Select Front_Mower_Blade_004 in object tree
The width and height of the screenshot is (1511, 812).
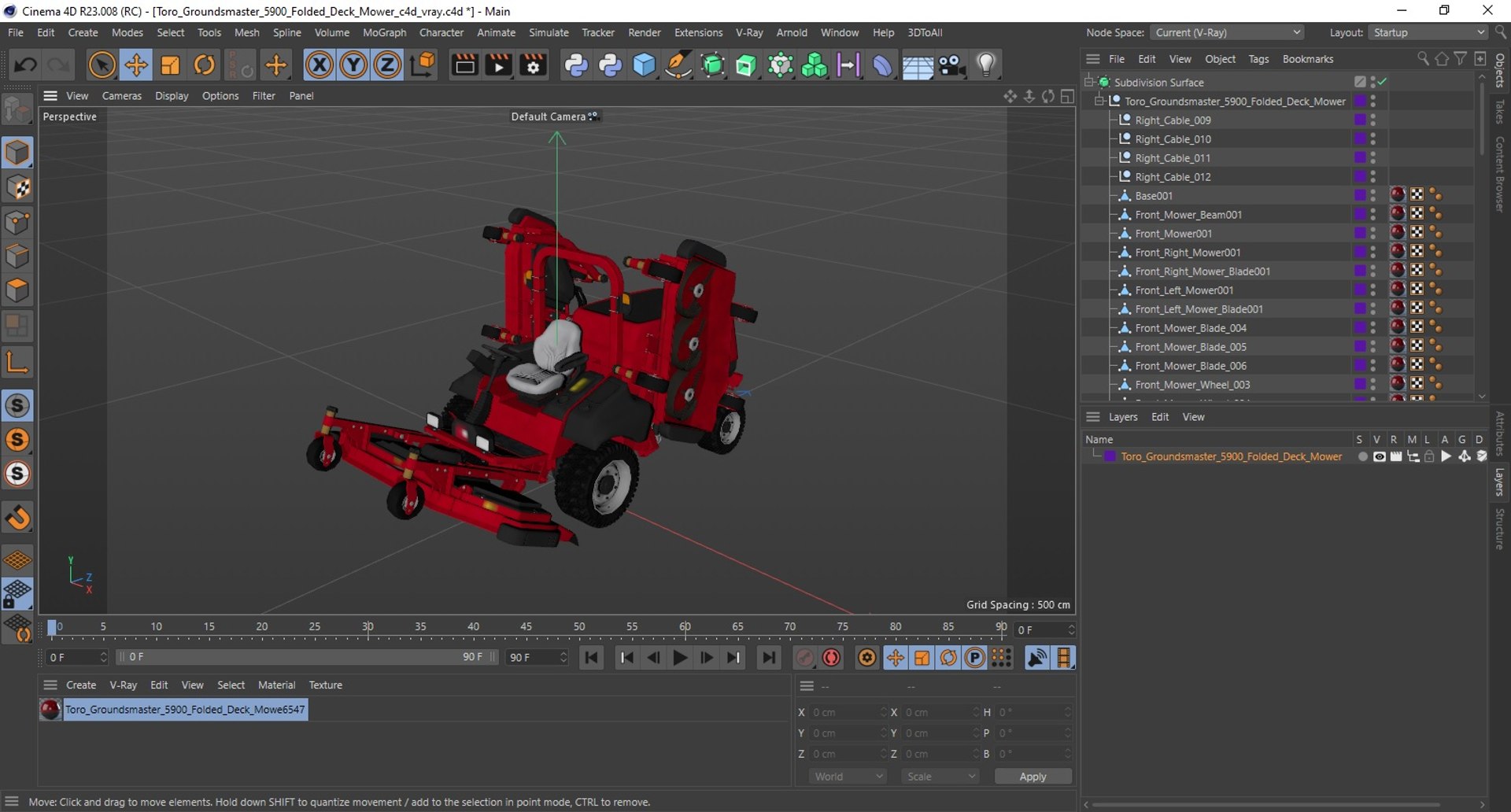pyautogui.click(x=1190, y=327)
